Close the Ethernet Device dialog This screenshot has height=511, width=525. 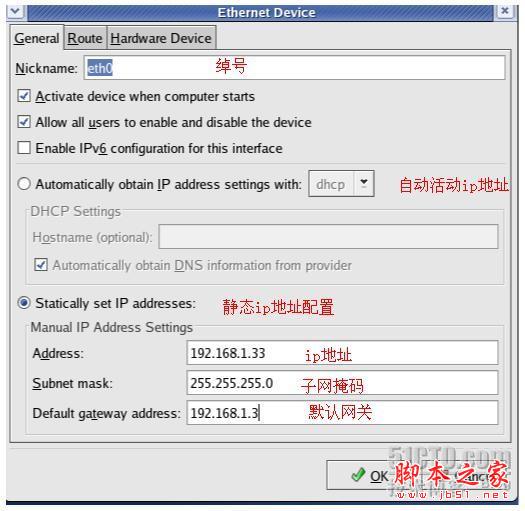[x=505, y=11]
